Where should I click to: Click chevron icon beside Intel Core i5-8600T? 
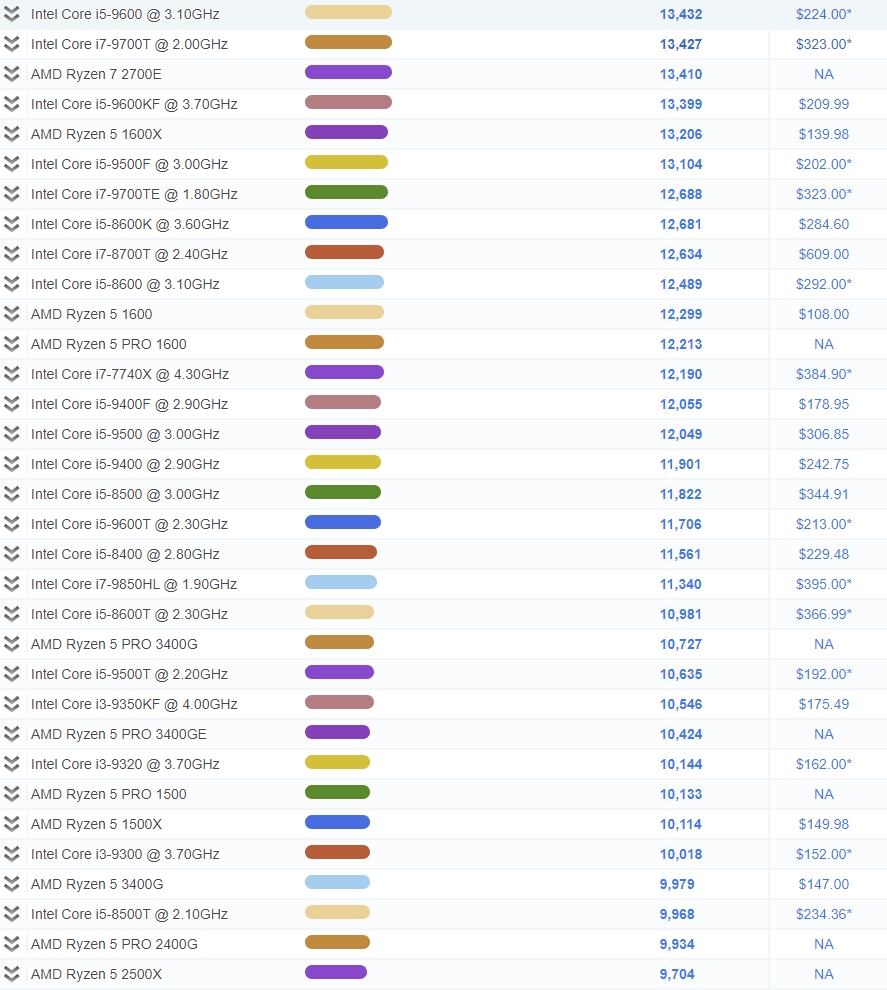pos(12,614)
